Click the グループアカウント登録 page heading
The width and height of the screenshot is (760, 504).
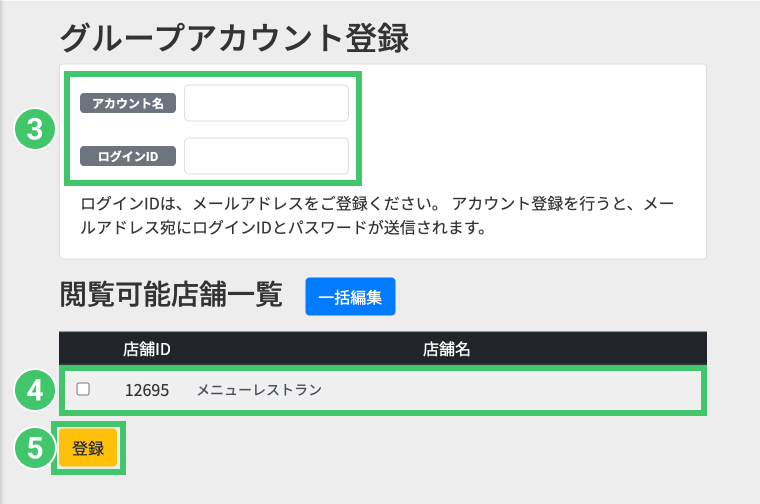click(x=235, y=38)
